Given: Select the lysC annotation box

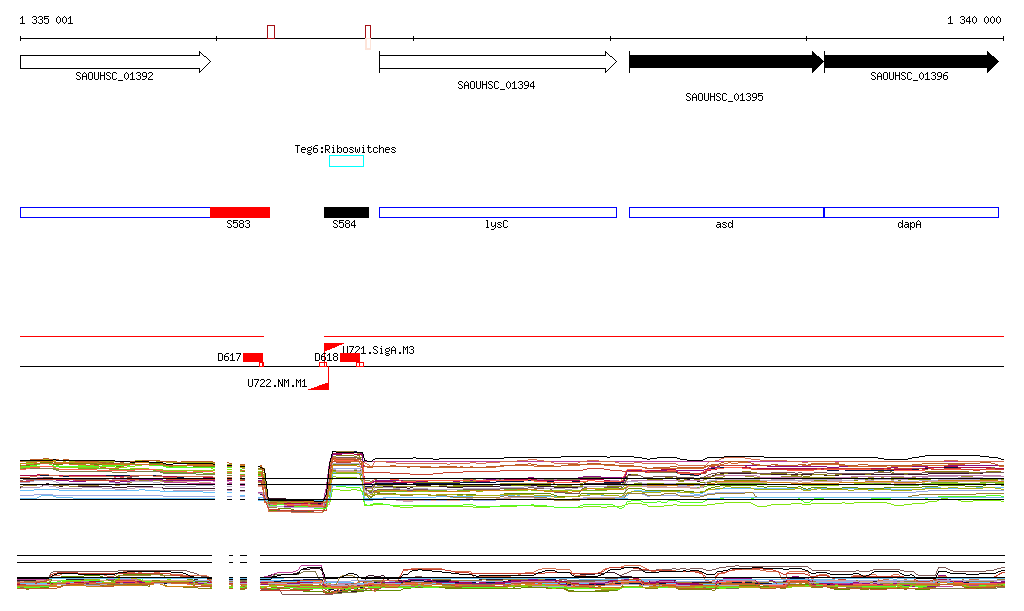Looking at the screenshot, I should point(497,212).
